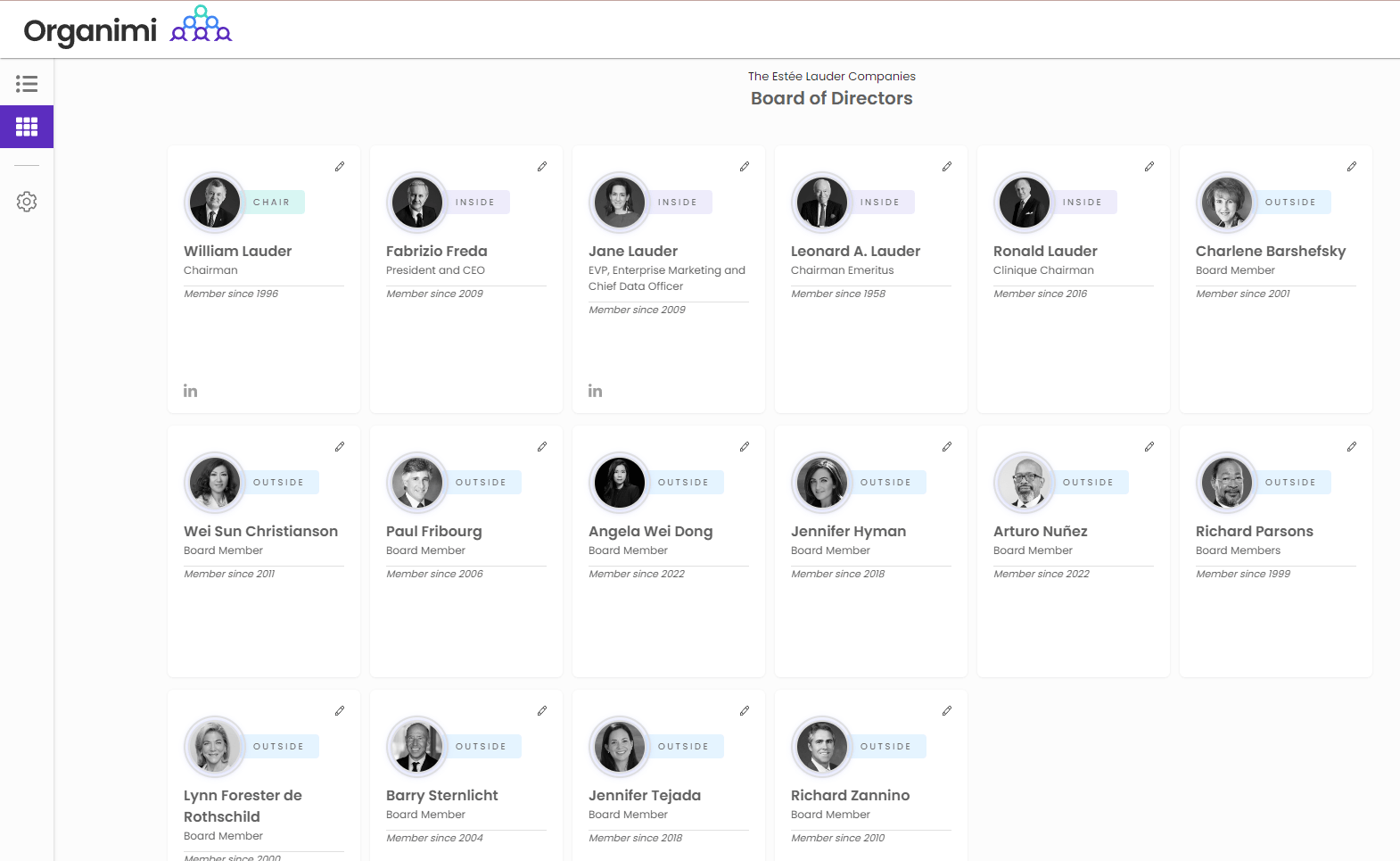This screenshot has height=861, width=1400.
Task: Click Leonard A. Lauder's profile photo
Action: 822,203
